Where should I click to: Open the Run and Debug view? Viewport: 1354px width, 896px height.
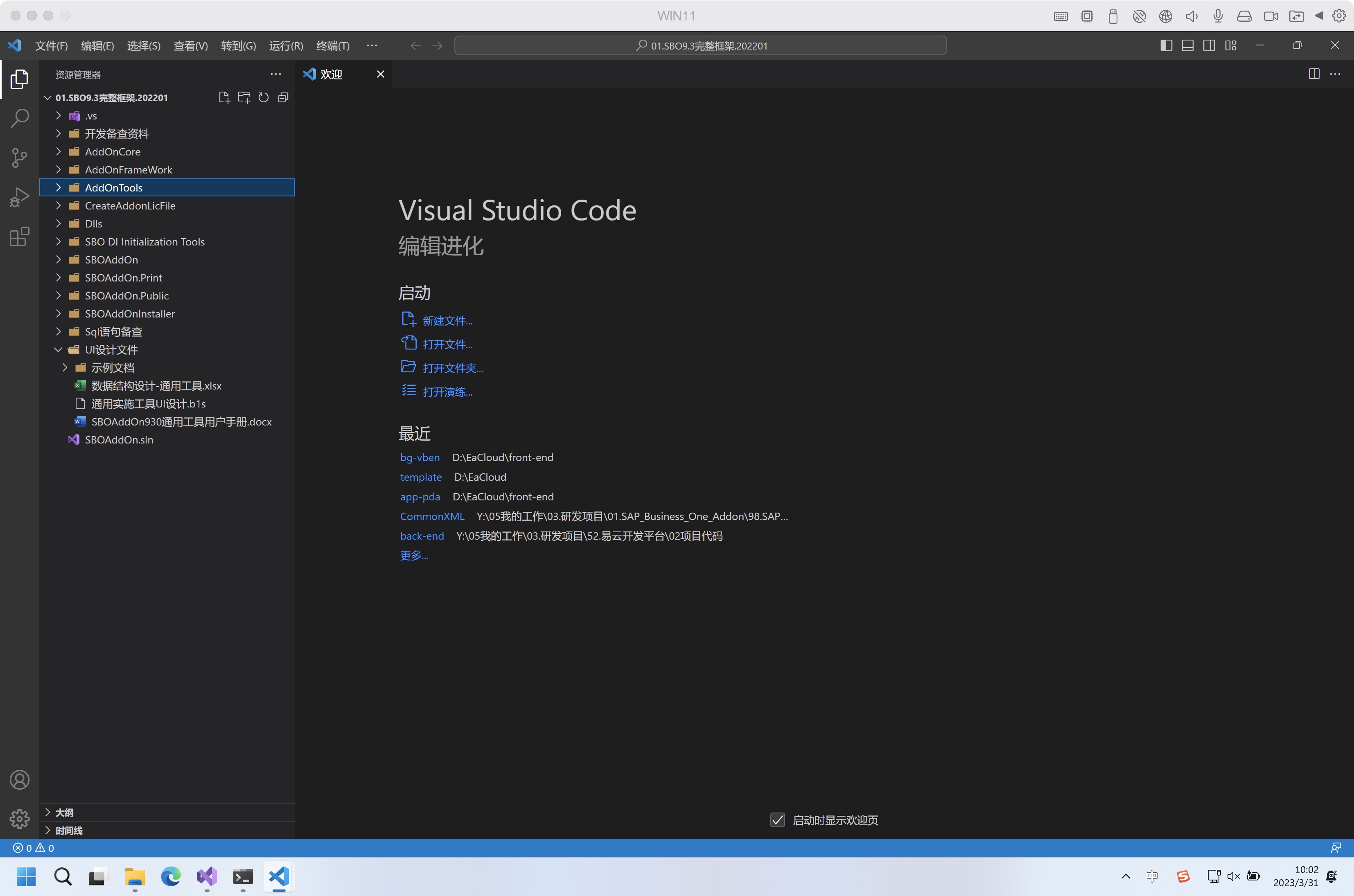pyautogui.click(x=19, y=197)
